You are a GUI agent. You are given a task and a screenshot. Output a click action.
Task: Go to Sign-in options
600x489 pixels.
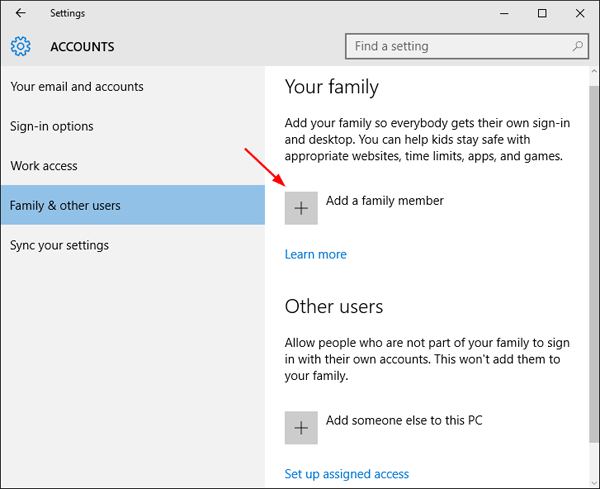pyautogui.click(x=52, y=126)
